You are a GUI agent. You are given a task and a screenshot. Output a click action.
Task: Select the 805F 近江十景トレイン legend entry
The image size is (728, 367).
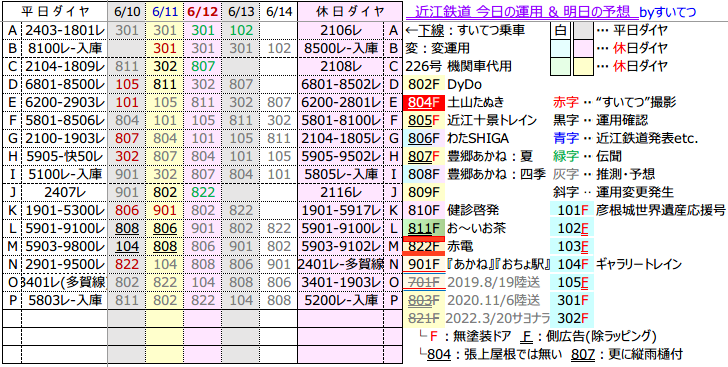(x=470, y=121)
